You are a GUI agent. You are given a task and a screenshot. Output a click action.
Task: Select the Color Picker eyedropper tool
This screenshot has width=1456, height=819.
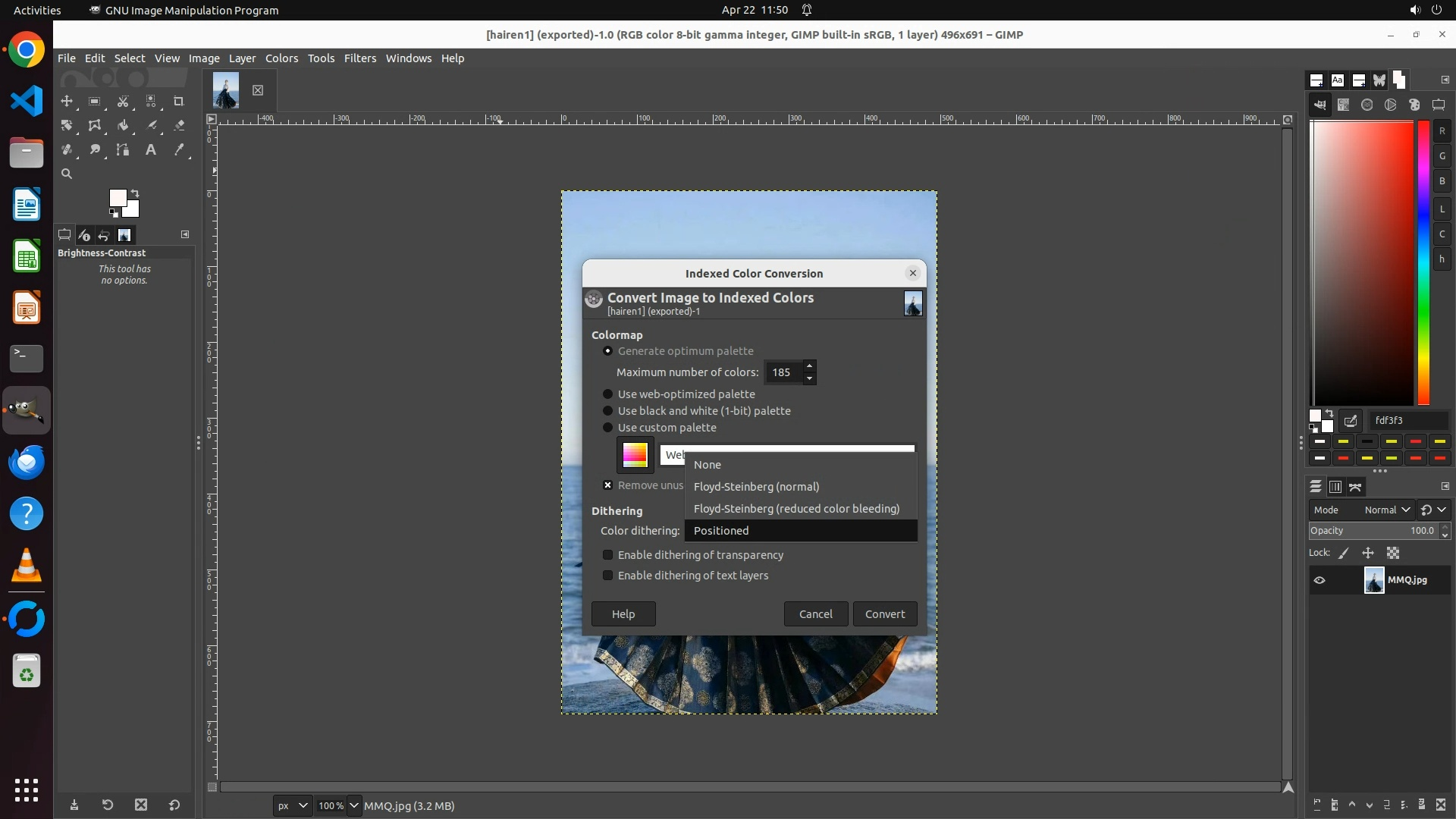click(x=179, y=149)
